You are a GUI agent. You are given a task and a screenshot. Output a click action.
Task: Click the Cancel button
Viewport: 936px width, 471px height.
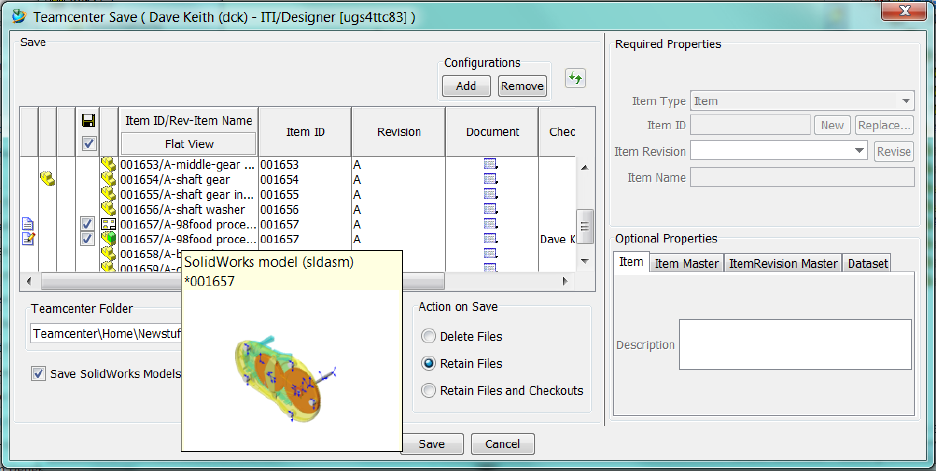503,444
